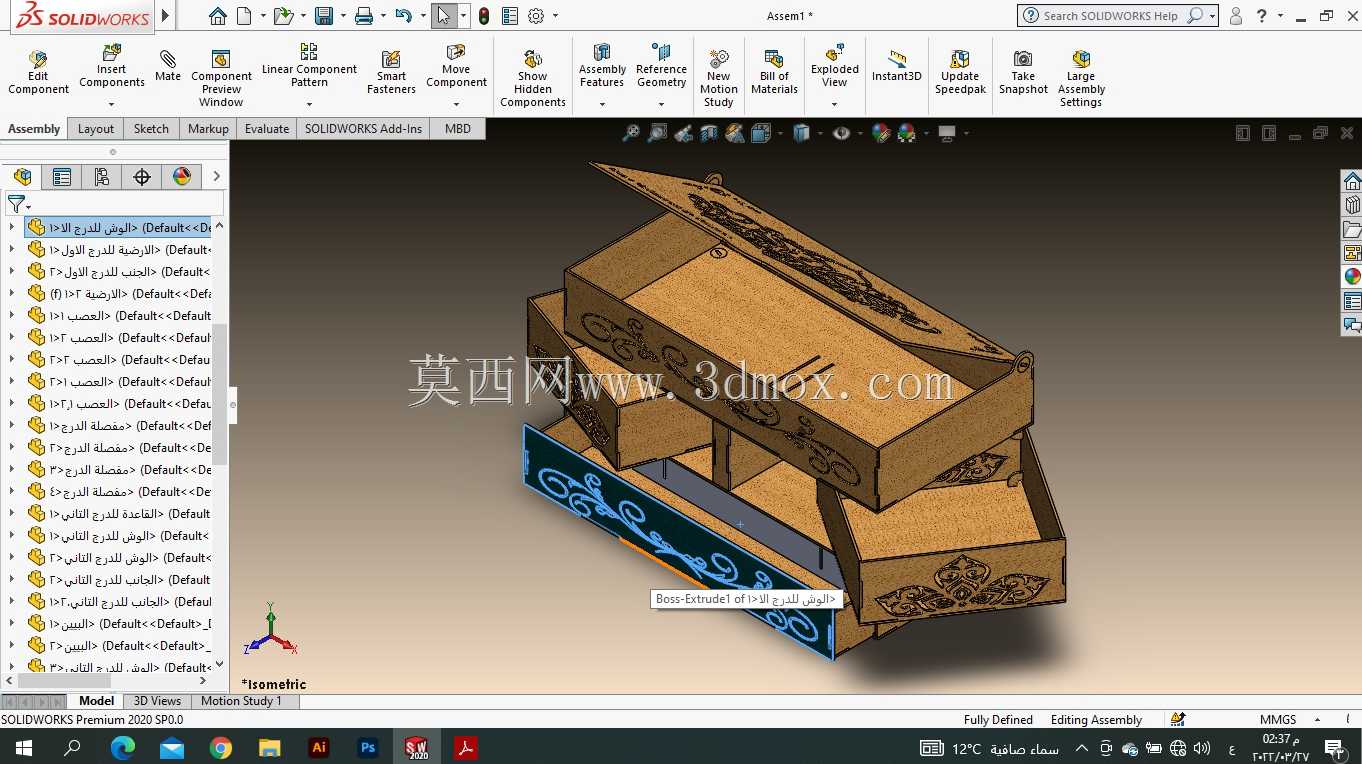Toggle Instant3D on or off
1362x764 pixels.
coord(896,66)
